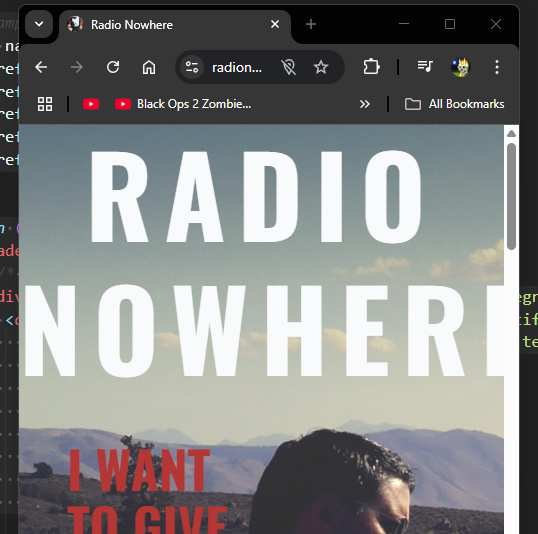Open the Chrome profile avatar

pyautogui.click(x=460, y=67)
